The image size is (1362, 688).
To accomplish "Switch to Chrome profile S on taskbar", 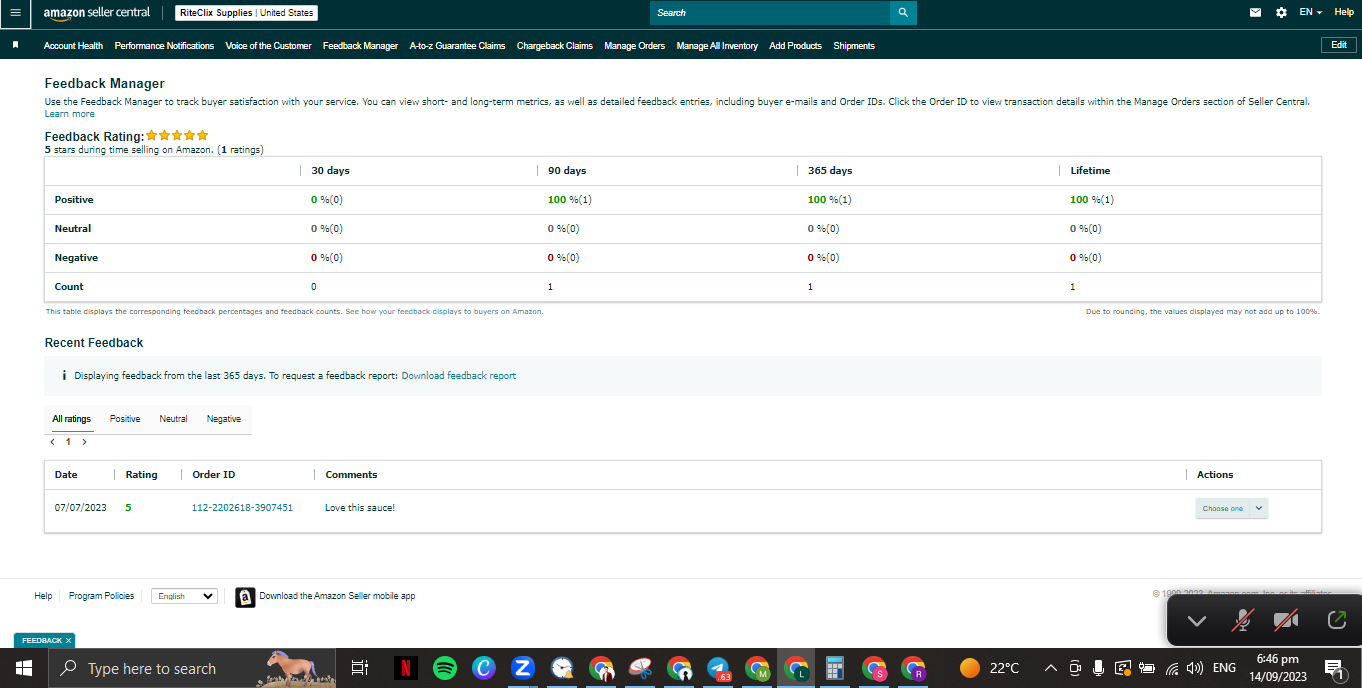I will pos(875,668).
